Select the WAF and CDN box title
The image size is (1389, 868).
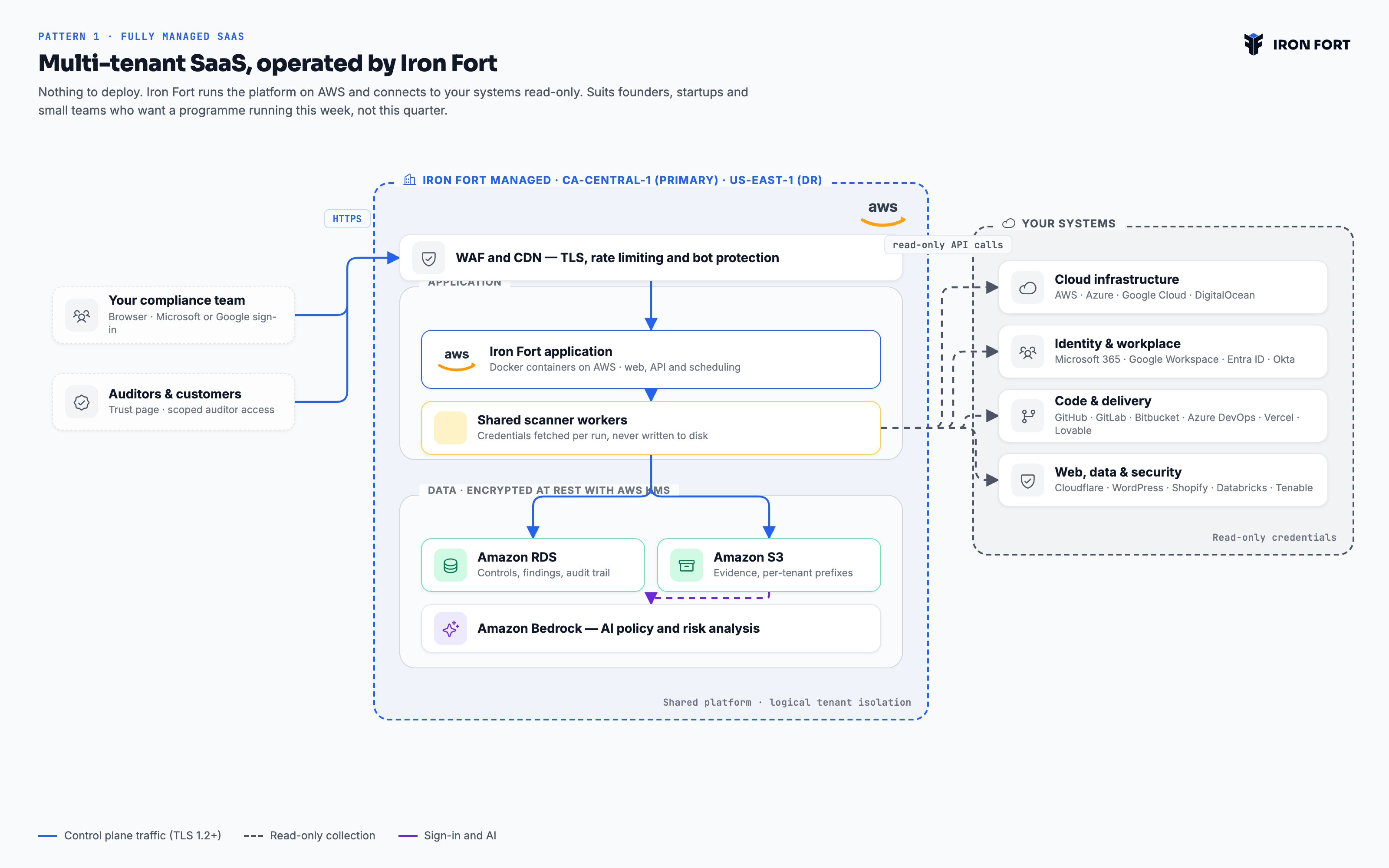click(617, 258)
